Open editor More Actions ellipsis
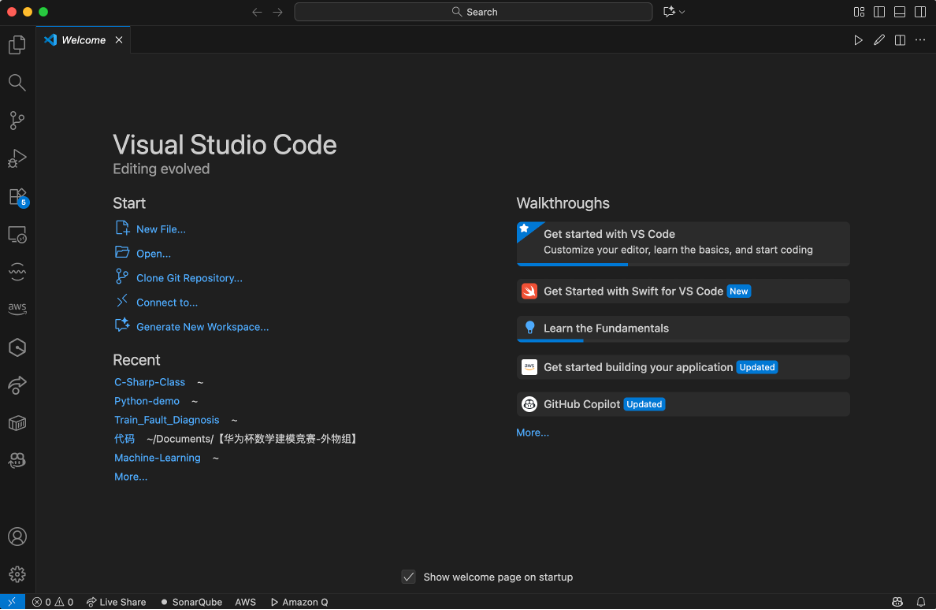 920,40
